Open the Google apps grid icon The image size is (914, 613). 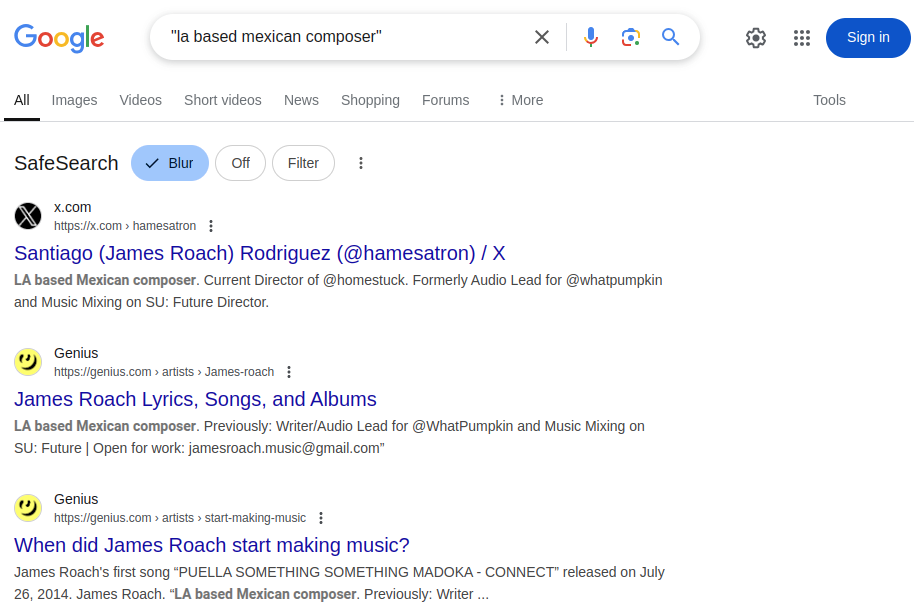click(801, 38)
